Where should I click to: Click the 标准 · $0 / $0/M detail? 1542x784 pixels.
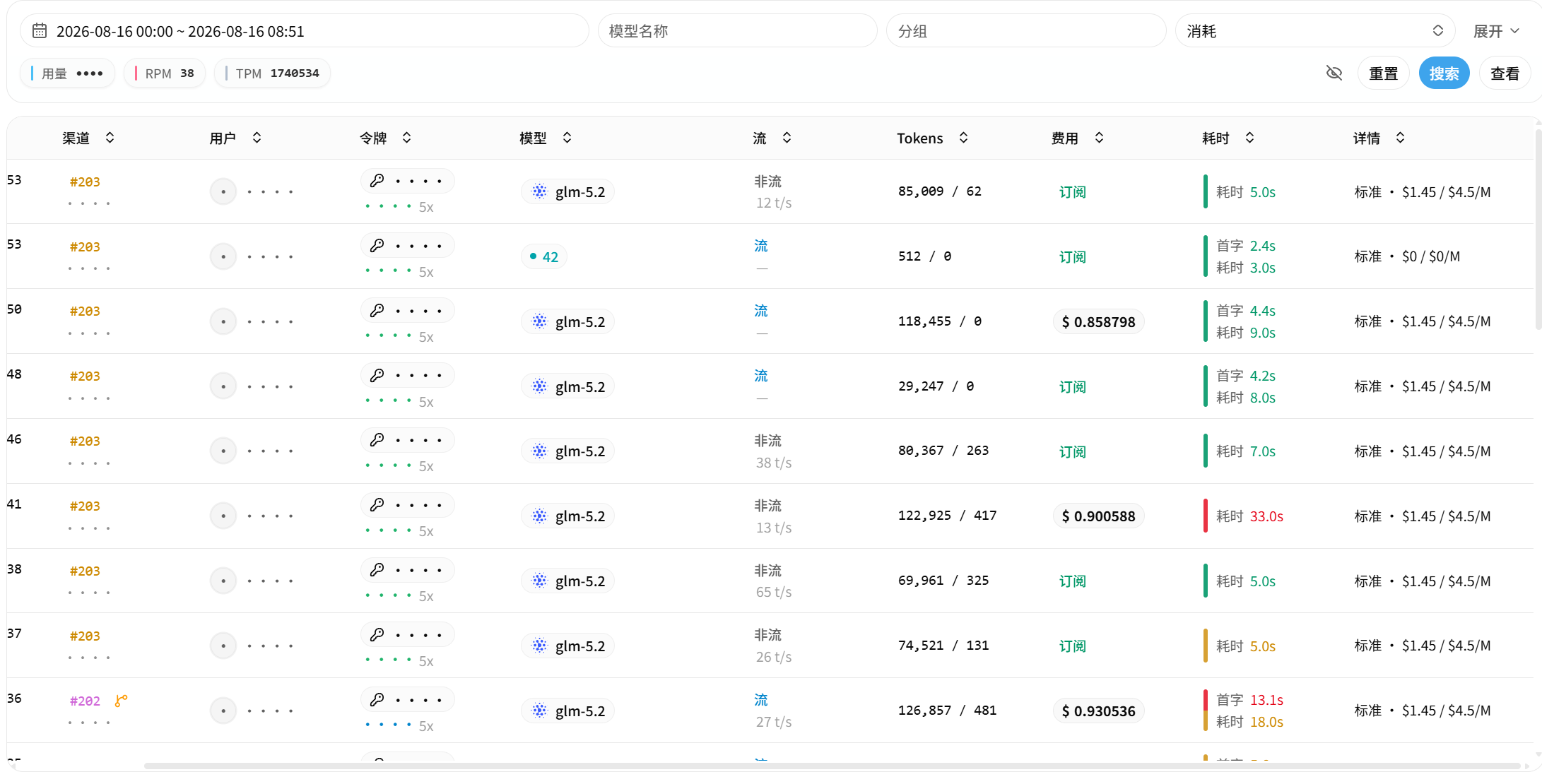click(x=1407, y=256)
